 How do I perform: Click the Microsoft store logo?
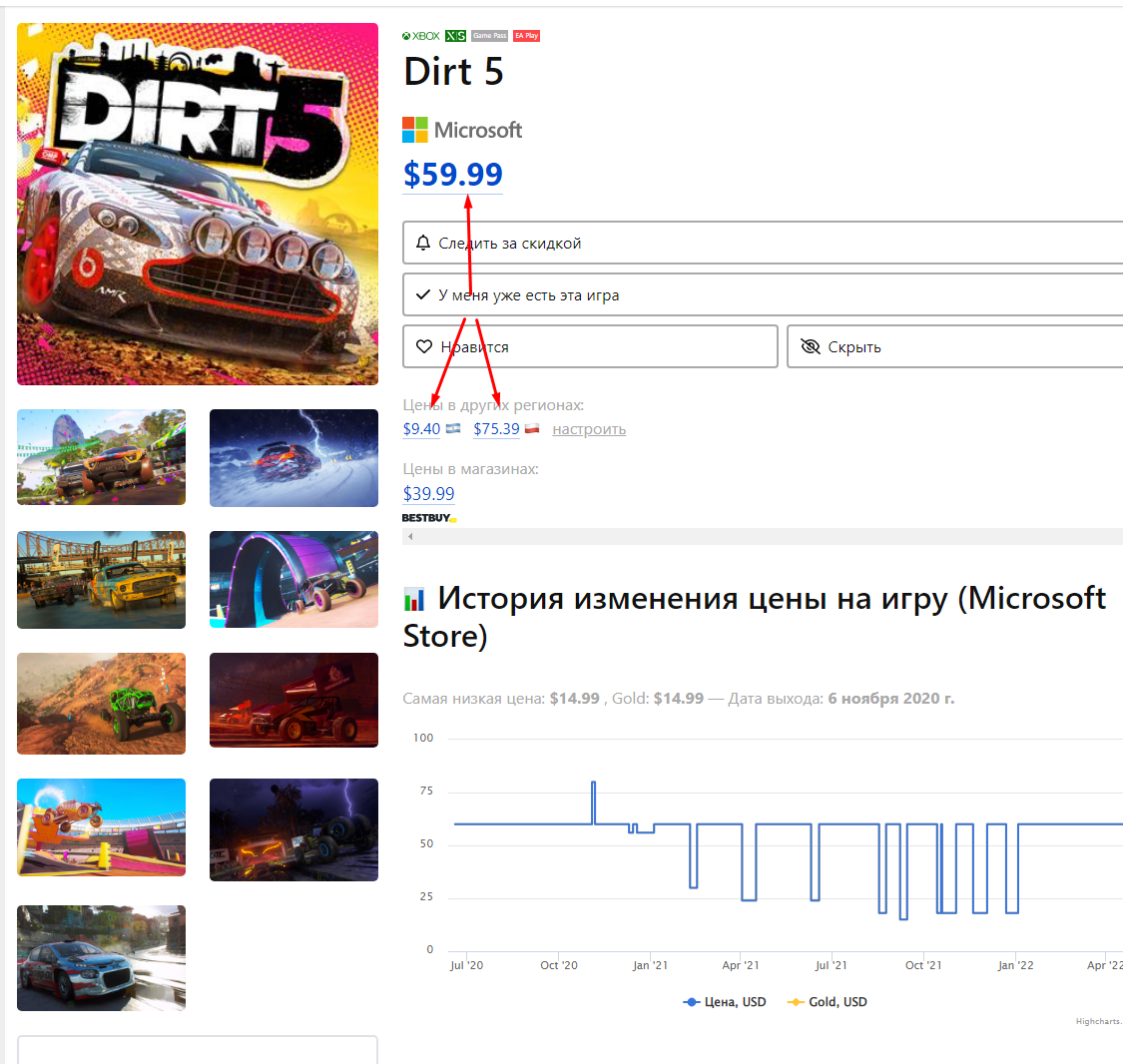pyautogui.click(x=462, y=130)
